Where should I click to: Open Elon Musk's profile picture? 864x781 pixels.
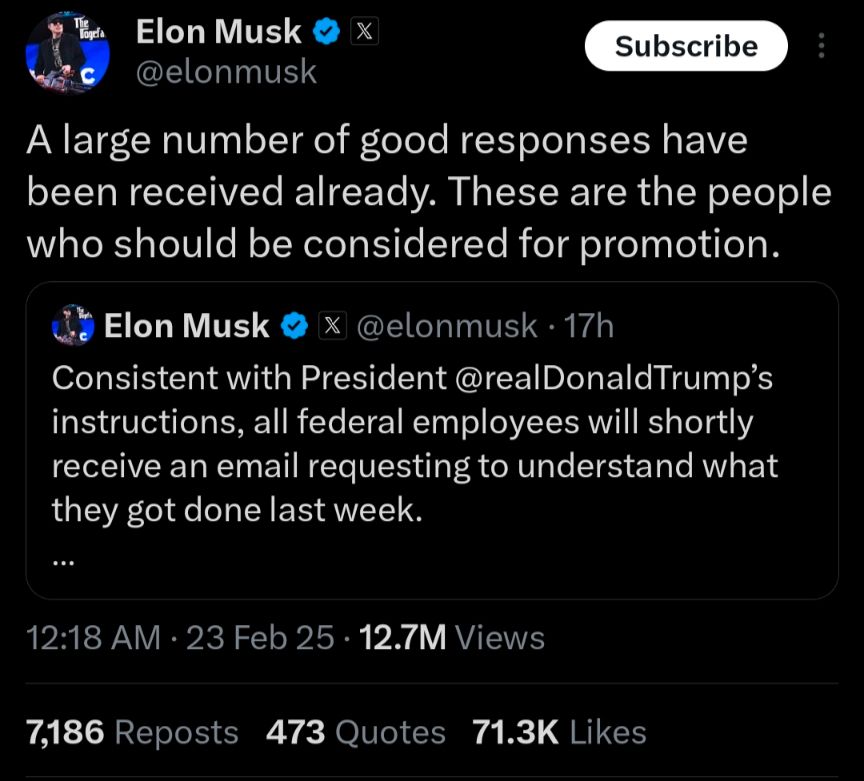67,53
